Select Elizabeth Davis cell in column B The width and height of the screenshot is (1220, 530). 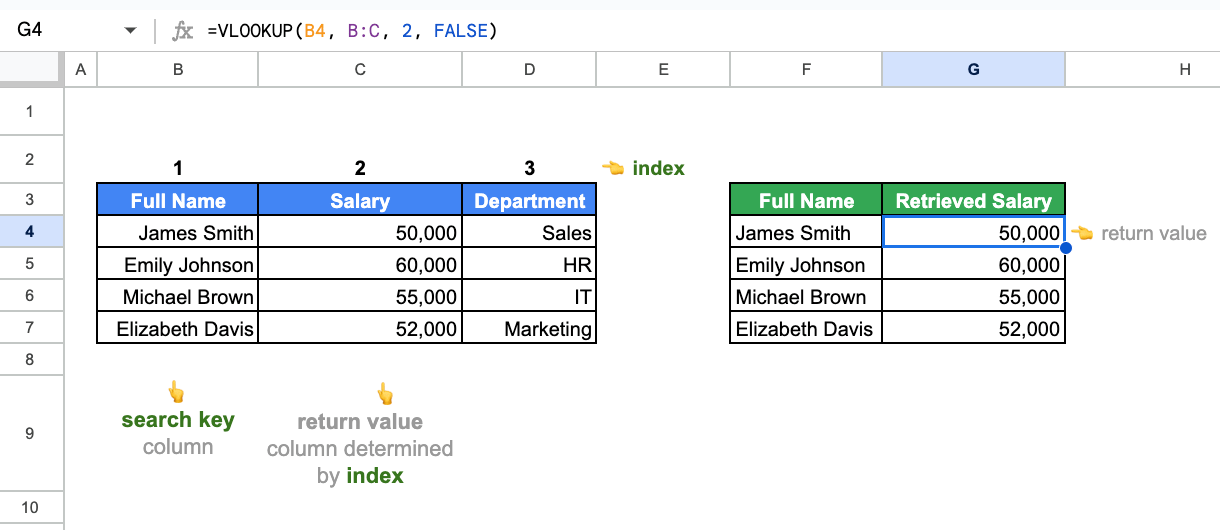178,328
